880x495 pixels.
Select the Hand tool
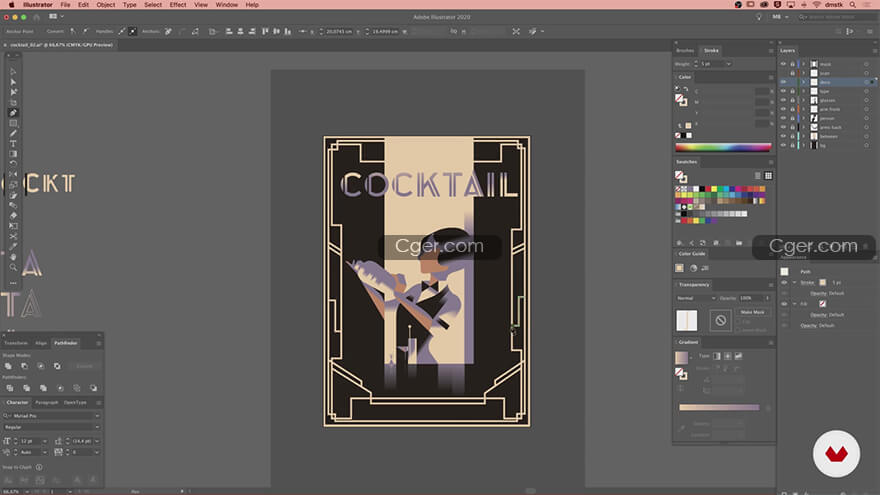coord(13,257)
